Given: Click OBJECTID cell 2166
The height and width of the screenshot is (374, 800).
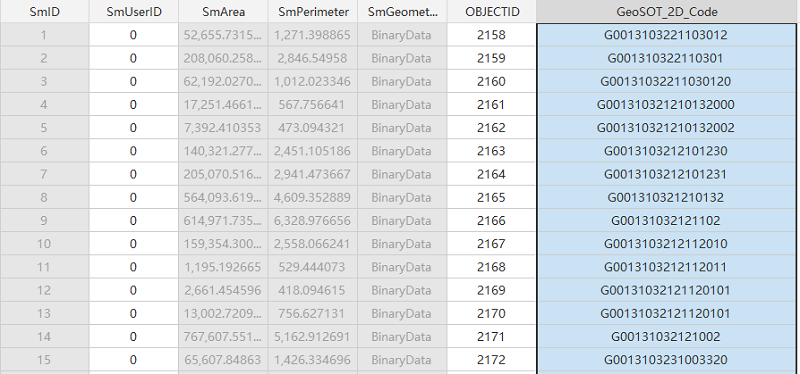Looking at the screenshot, I should click(492, 220).
